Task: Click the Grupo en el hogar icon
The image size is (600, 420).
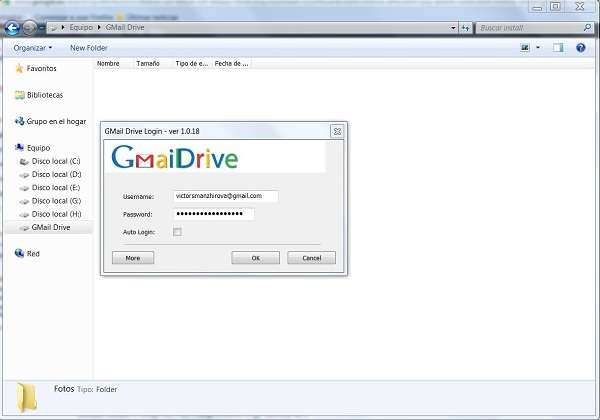Action: [x=19, y=121]
